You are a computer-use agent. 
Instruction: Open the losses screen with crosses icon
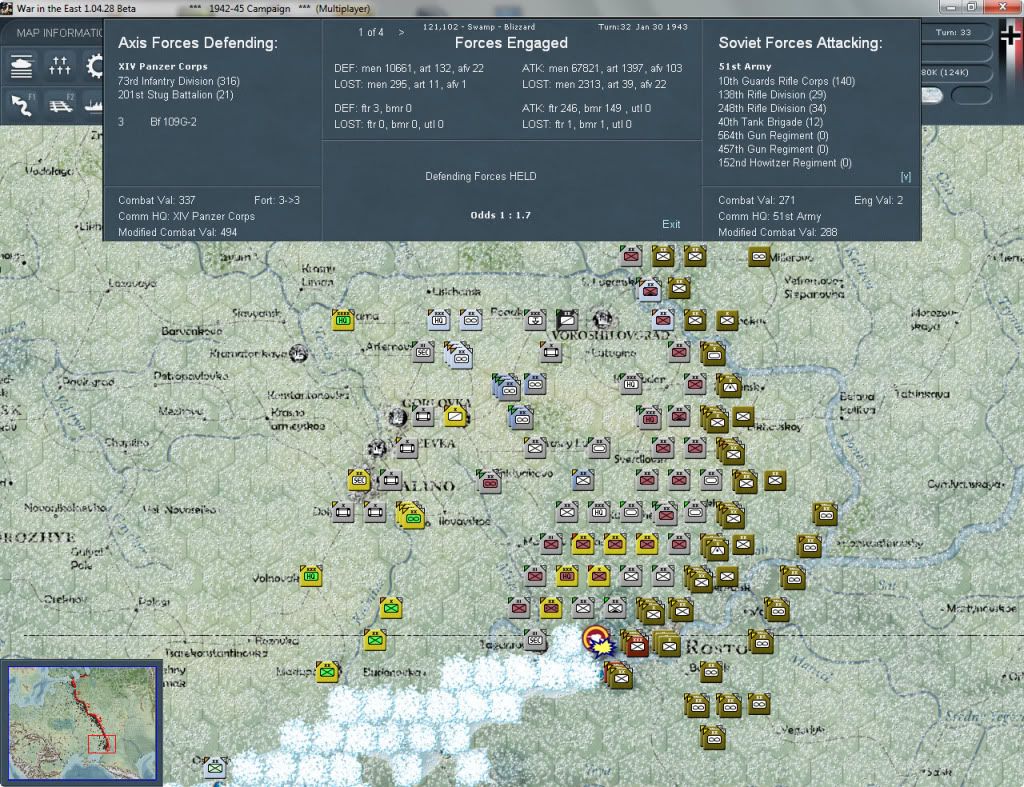tap(59, 67)
